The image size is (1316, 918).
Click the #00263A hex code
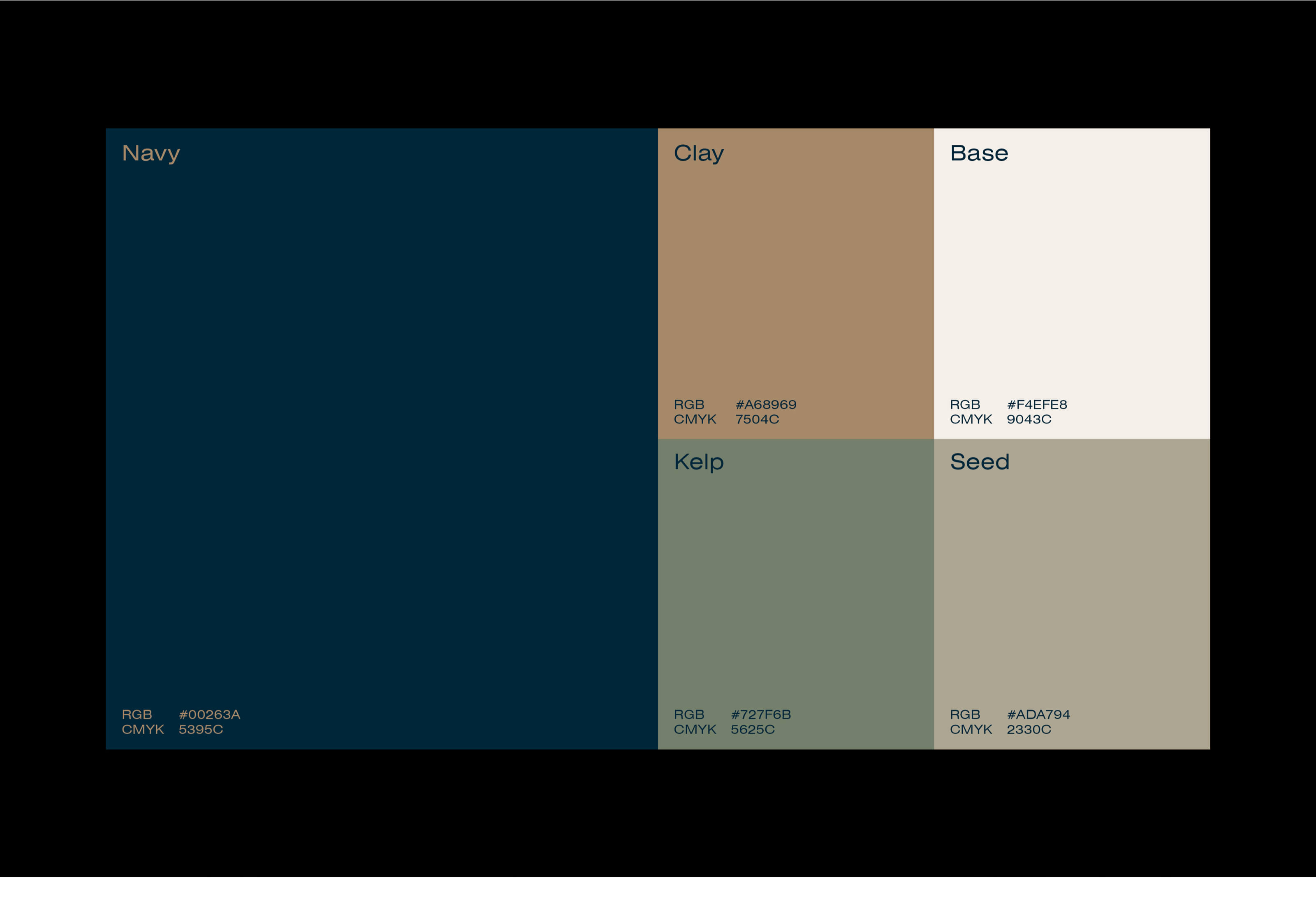click(209, 715)
